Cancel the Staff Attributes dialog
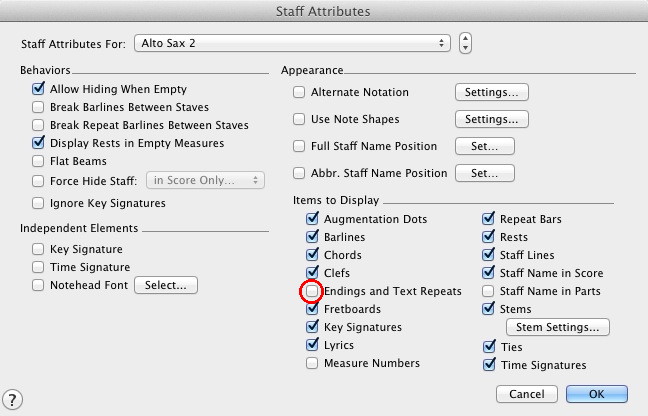The height and width of the screenshot is (416, 648). pyautogui.click(x=526, y=394)
